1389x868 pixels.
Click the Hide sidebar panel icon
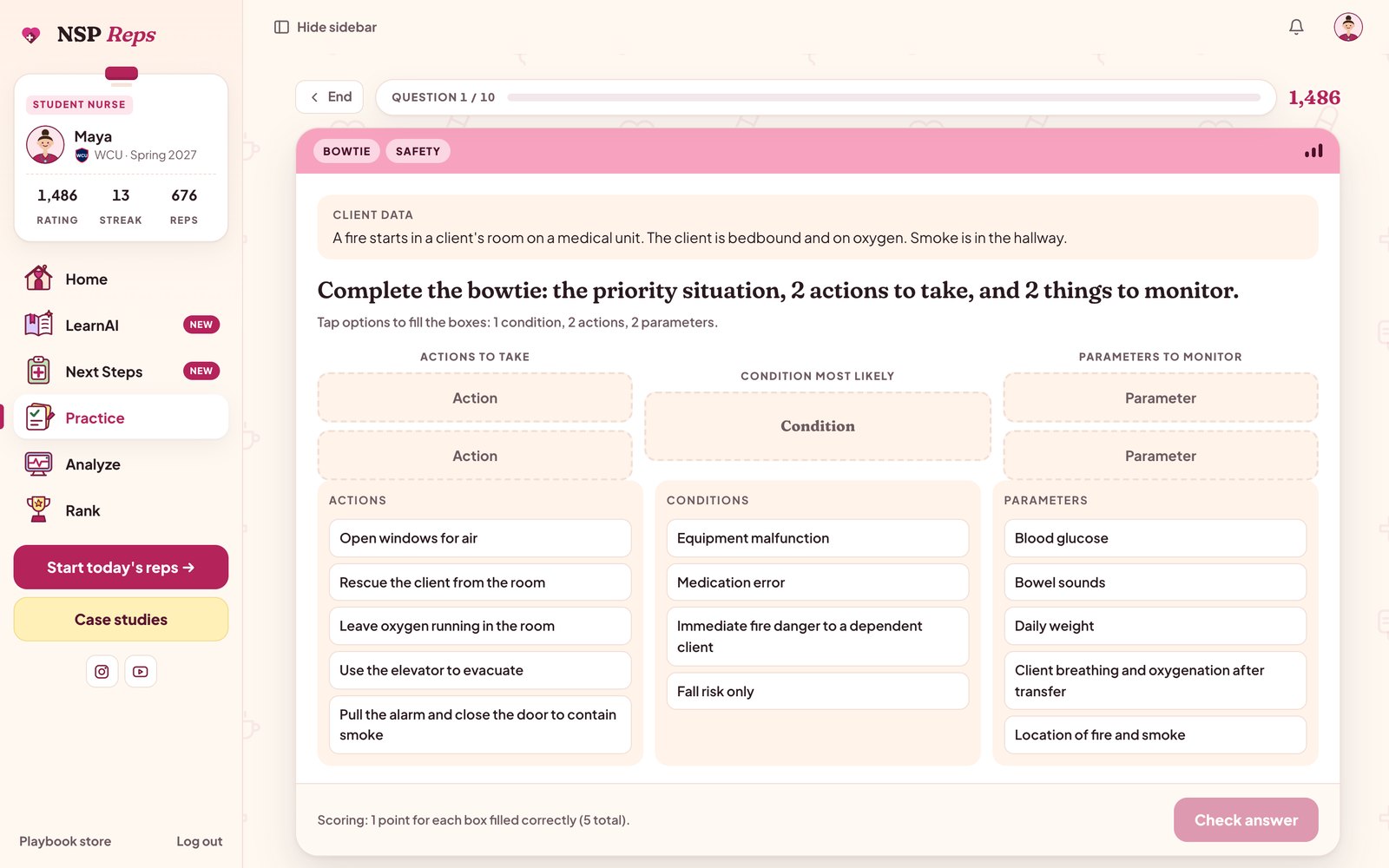pos(281,27)
